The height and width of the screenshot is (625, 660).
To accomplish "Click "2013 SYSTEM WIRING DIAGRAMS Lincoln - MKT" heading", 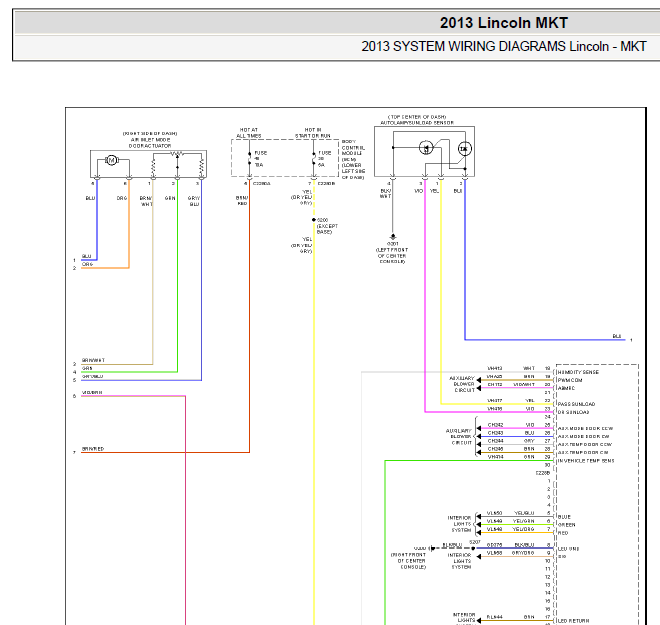I will [504, 46].
